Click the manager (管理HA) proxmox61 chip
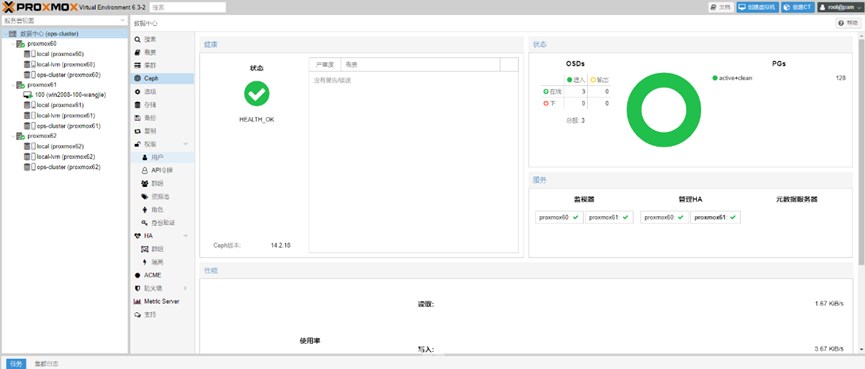865x369 pixels. pos(716,217)
